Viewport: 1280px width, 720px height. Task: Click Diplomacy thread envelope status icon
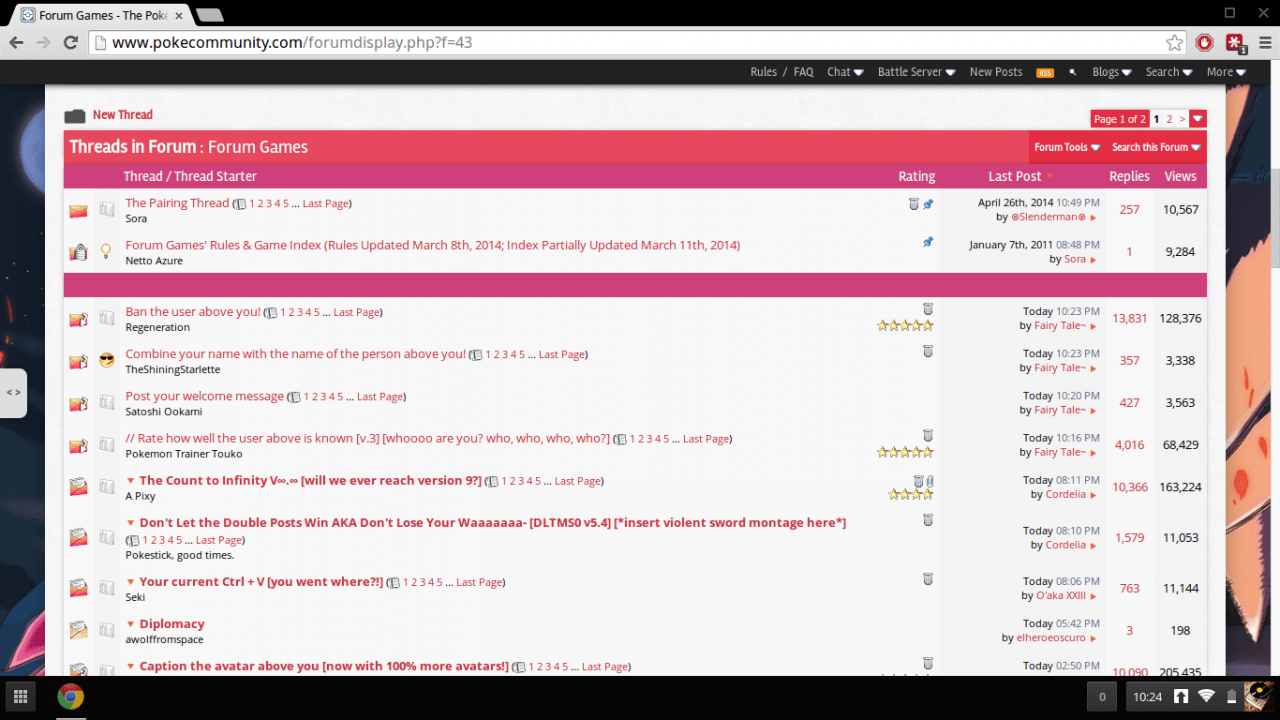coord(78,630)
